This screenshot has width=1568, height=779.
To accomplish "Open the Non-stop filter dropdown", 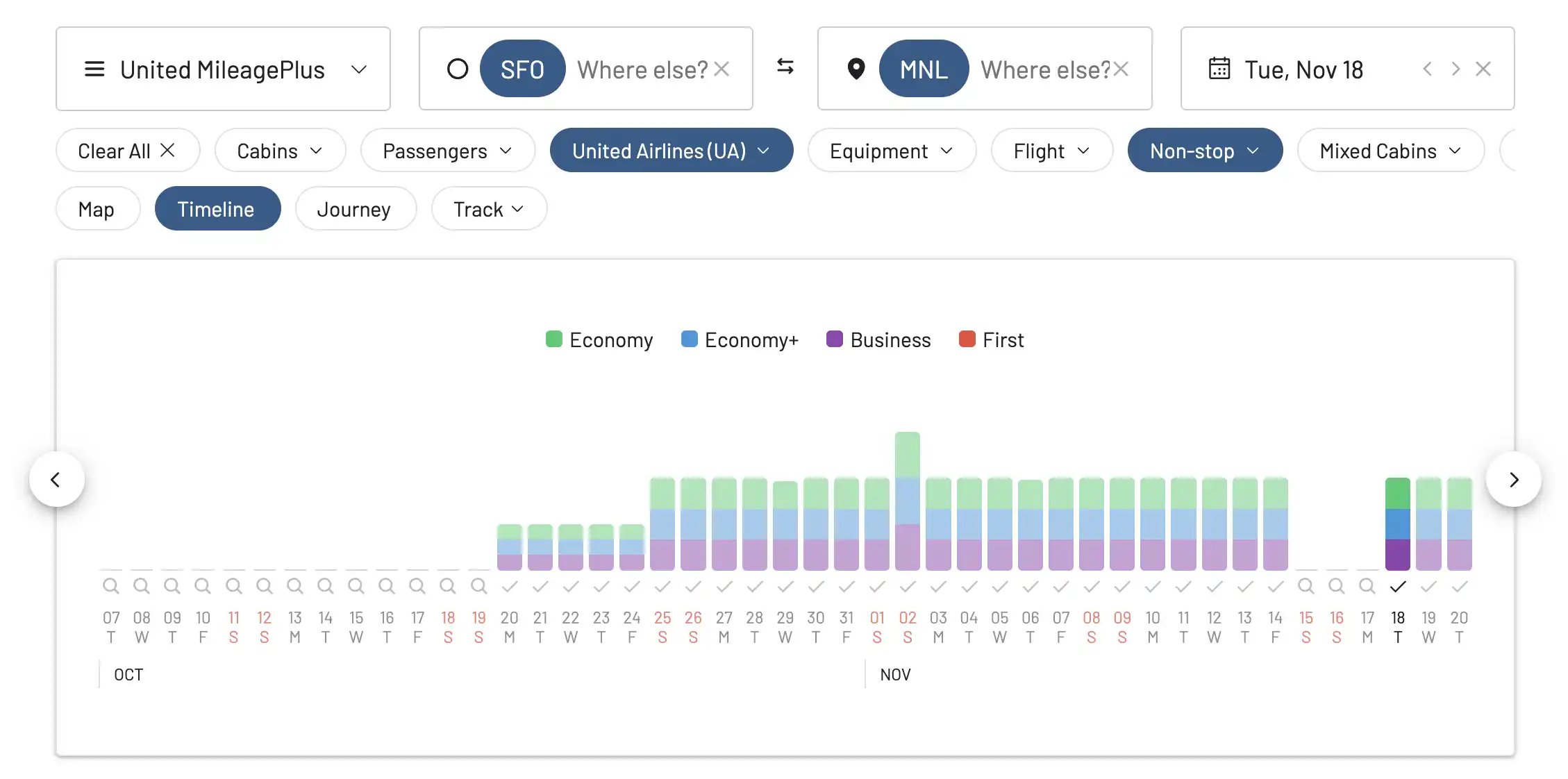I will (1205, 151).
